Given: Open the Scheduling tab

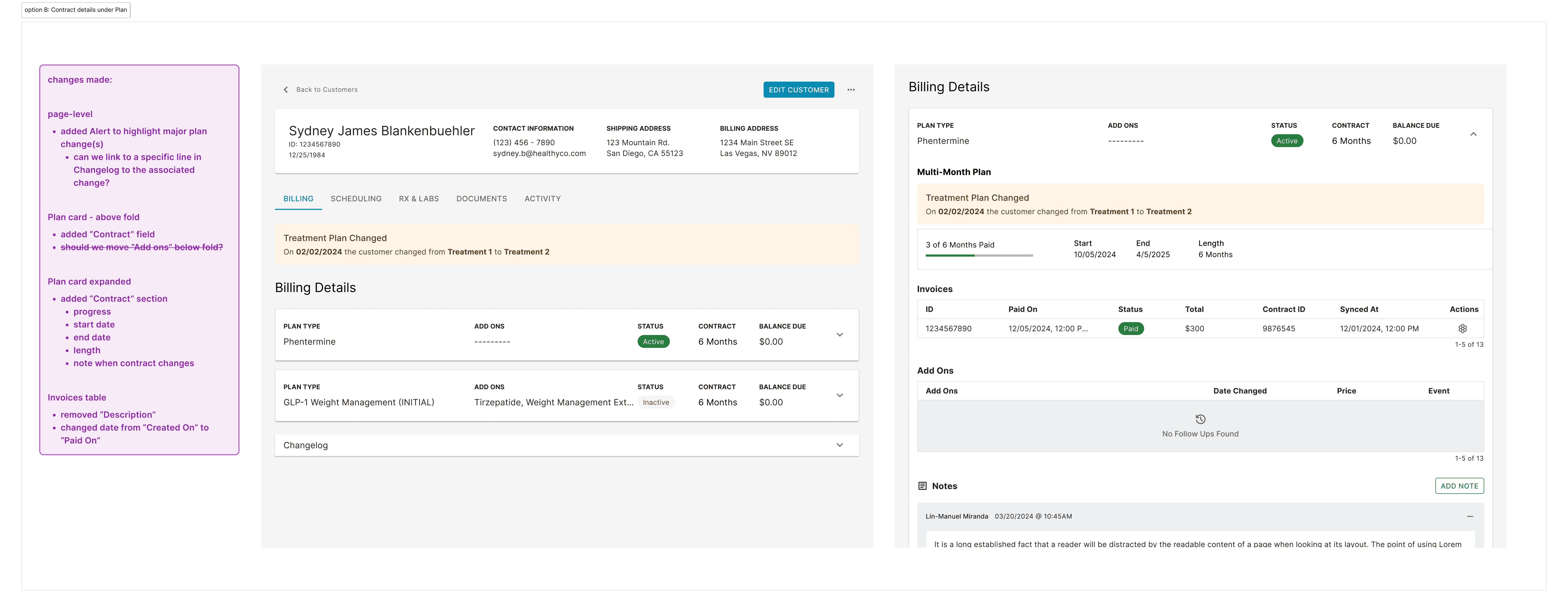Looking at the screenshot, I should (x=356, y=199).
